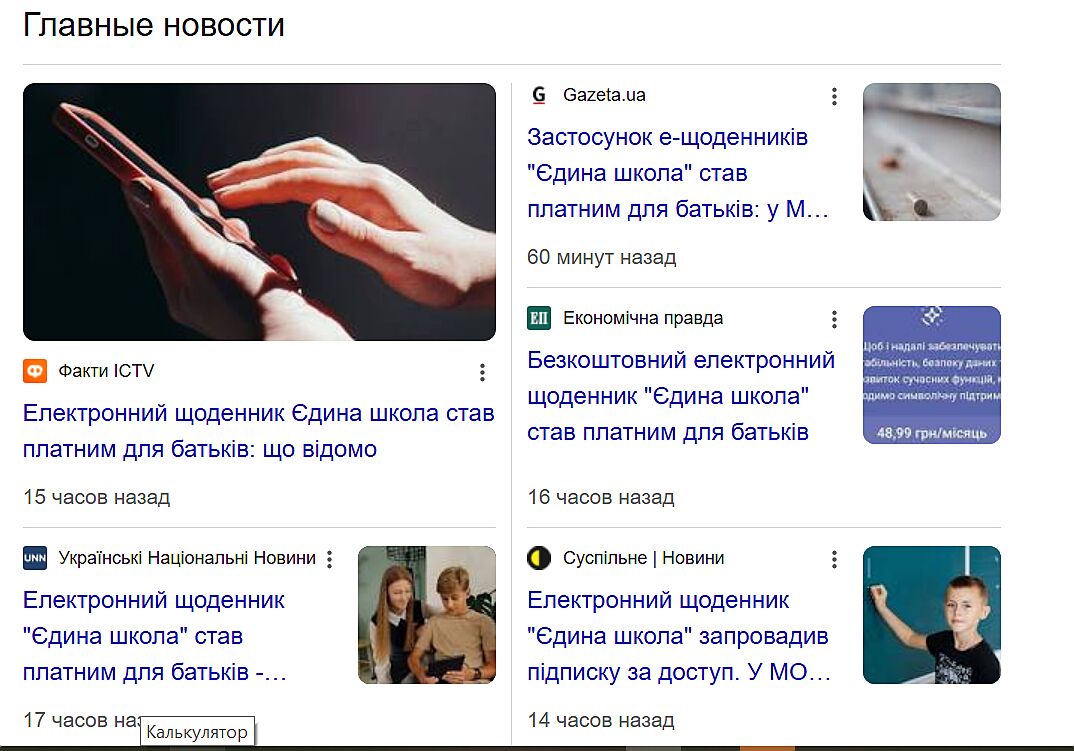Click the large phone-in-hands article image
The image size is (1074, 751).
[x=260, y=212]
